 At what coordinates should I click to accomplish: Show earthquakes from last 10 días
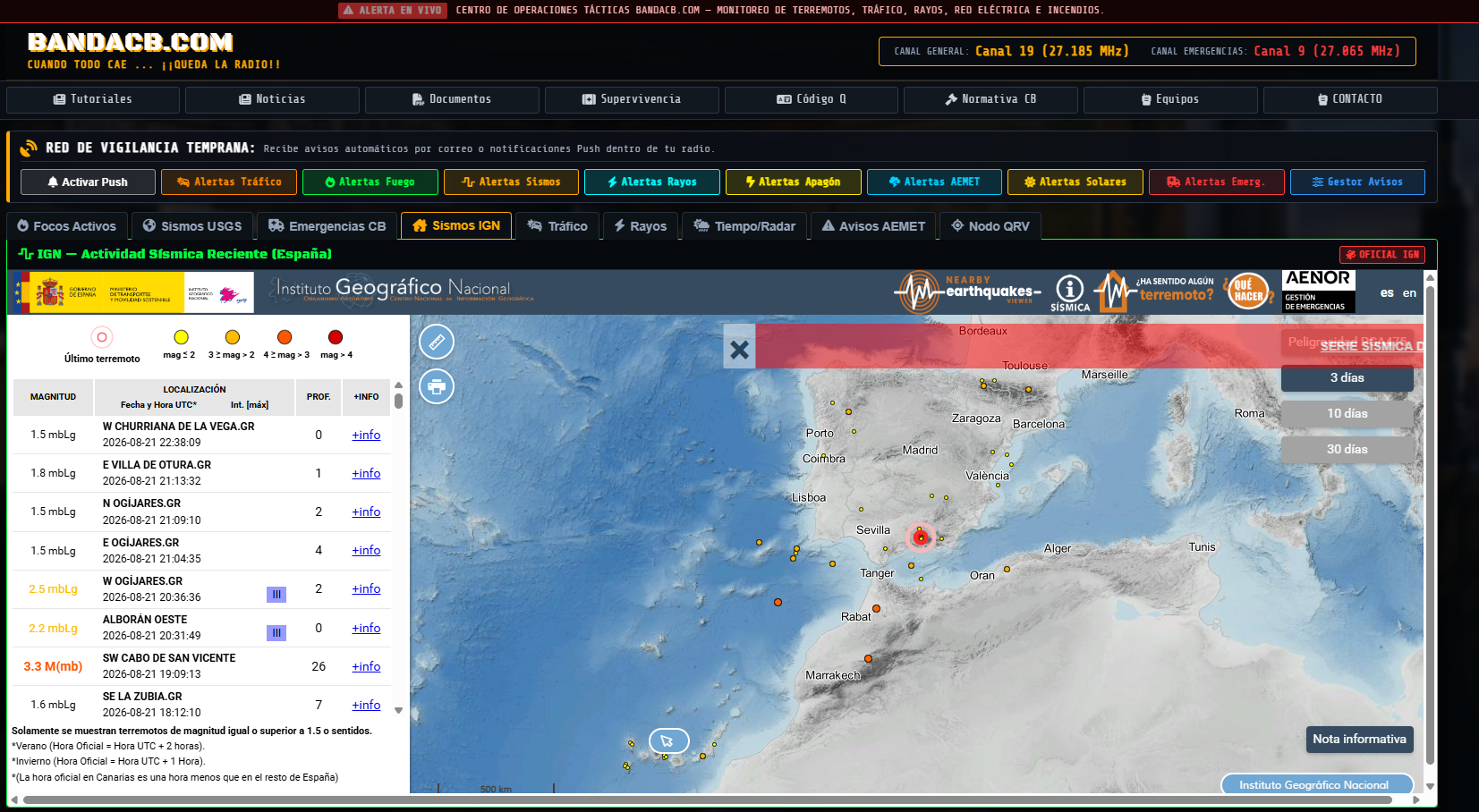pyautogui.click(x=1347, y=414)
